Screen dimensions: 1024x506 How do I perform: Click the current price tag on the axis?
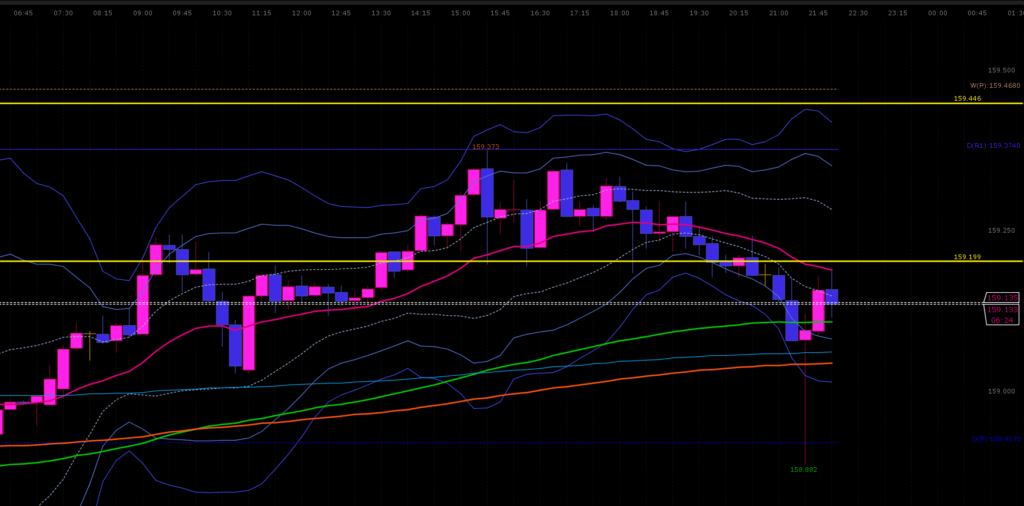1002,298
